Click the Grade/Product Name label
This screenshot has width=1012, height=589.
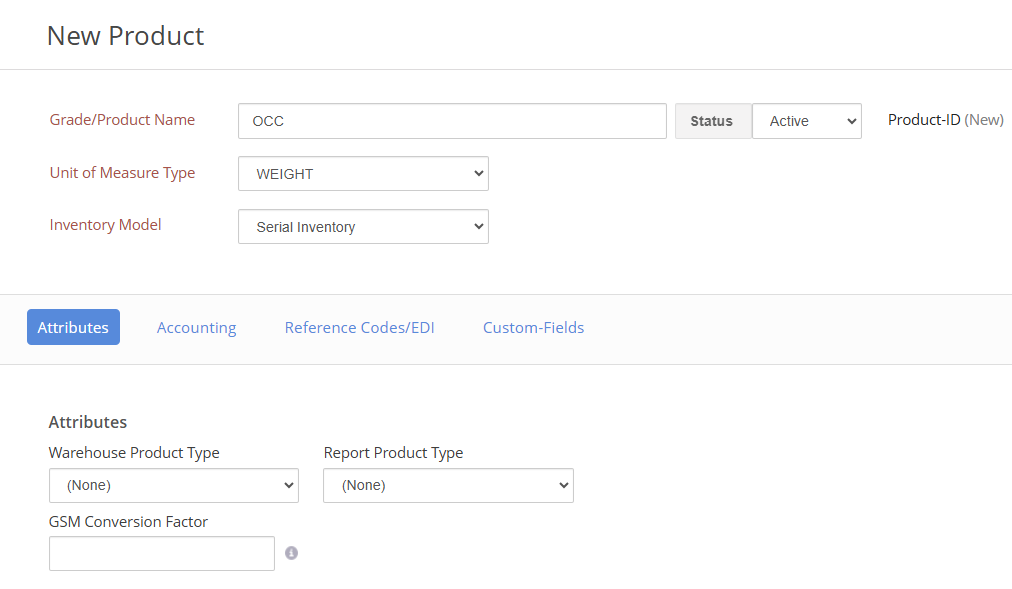(122, 120)
